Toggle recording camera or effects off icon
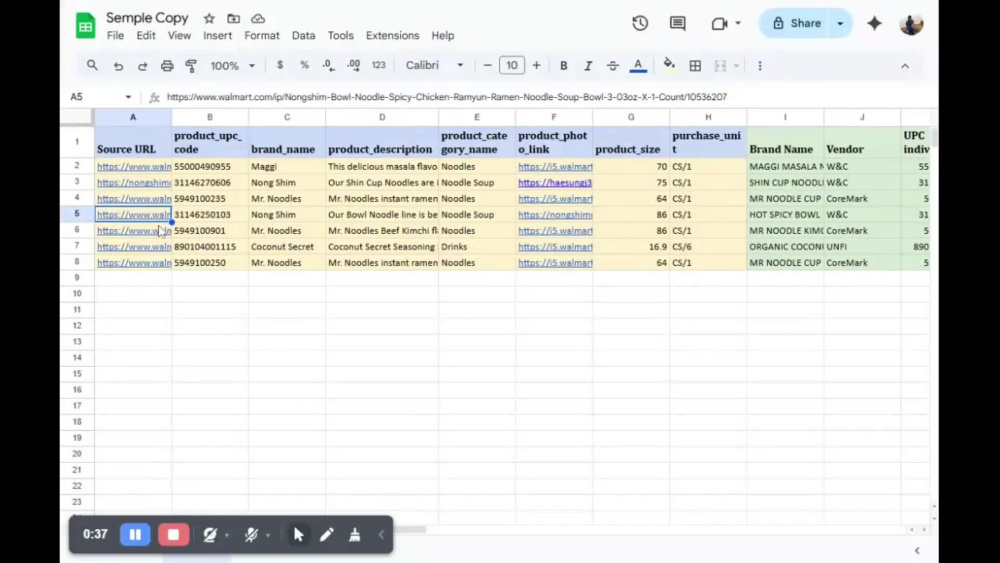1000x563 pixels. [x=210, y=534]
